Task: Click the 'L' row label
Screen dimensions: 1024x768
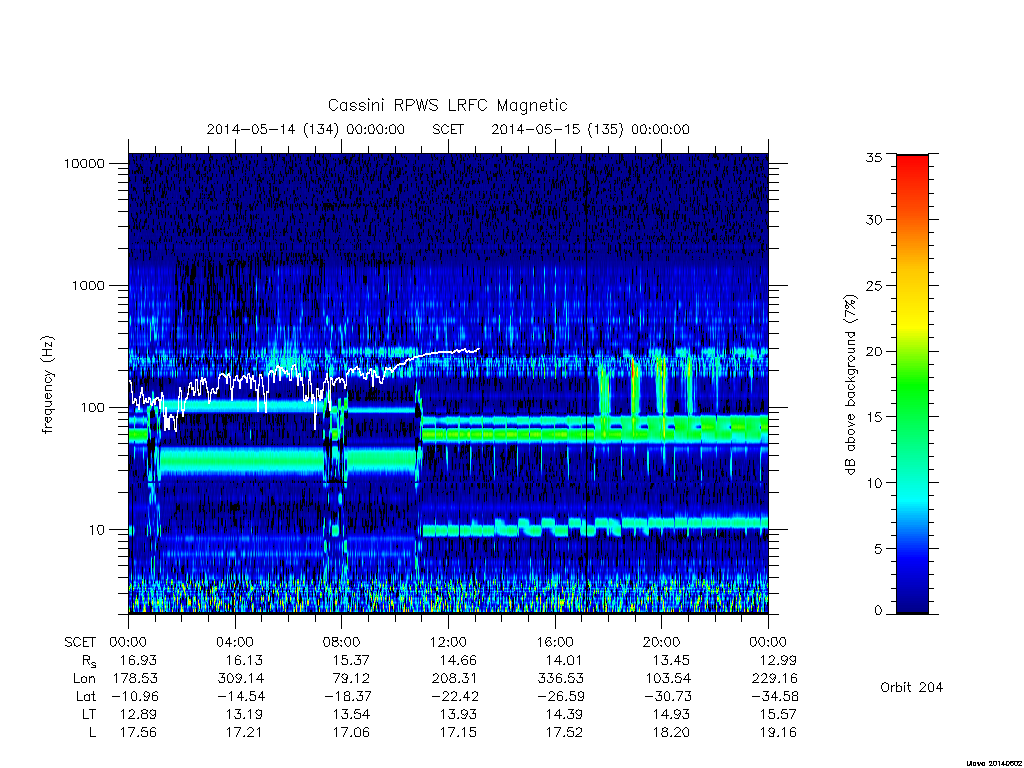Action: [x=92, y=733]
